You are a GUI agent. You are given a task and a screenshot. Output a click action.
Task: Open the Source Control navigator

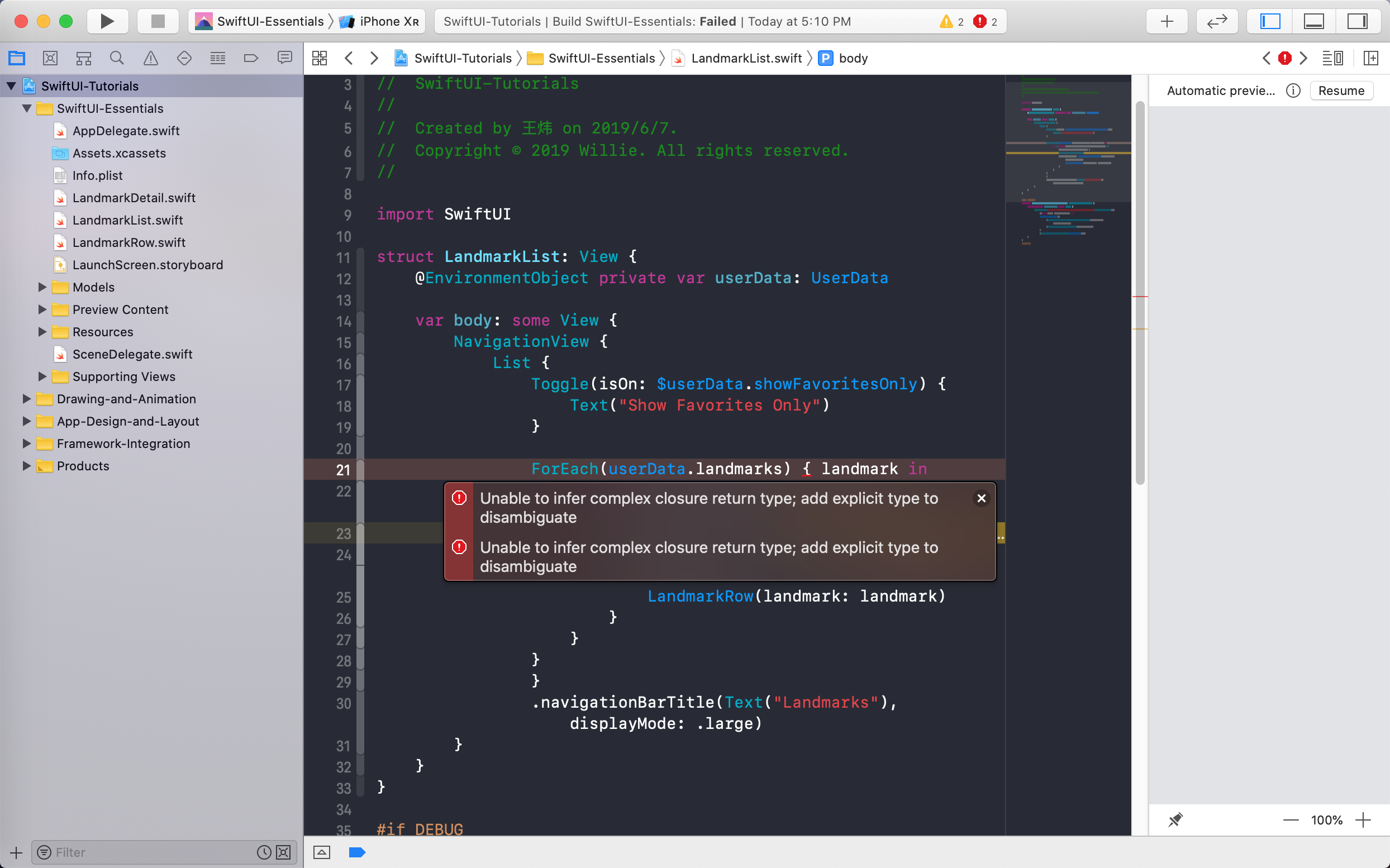(x=50, y=58)
